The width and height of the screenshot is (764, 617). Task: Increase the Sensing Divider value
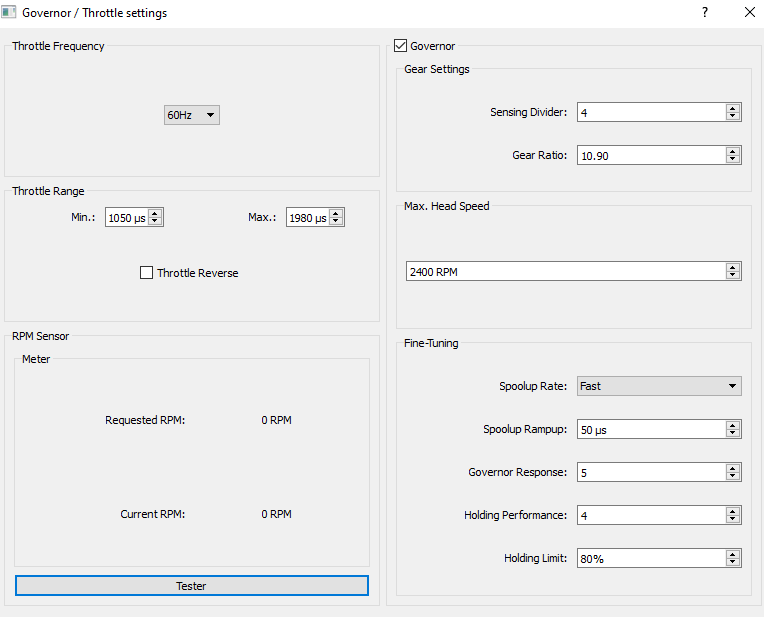pyautogui.click(x=733, y=109)
